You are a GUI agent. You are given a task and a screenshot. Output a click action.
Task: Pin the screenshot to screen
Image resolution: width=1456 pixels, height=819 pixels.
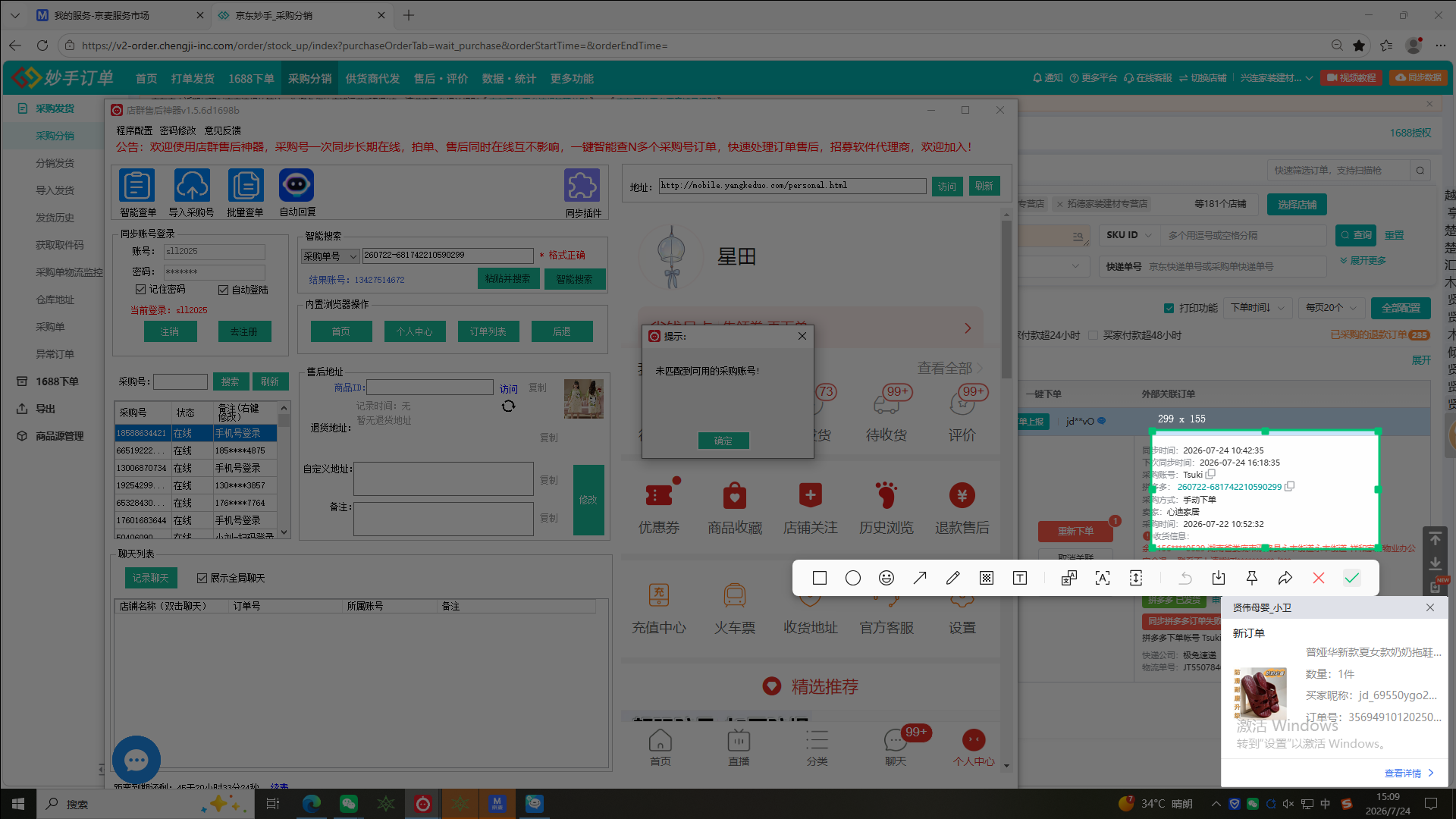[1252, 579]
